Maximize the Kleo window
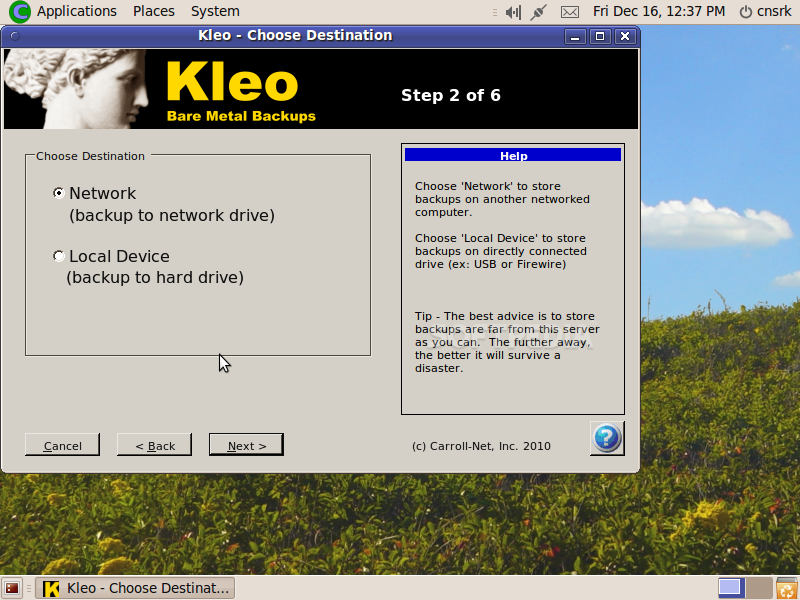 600,36
